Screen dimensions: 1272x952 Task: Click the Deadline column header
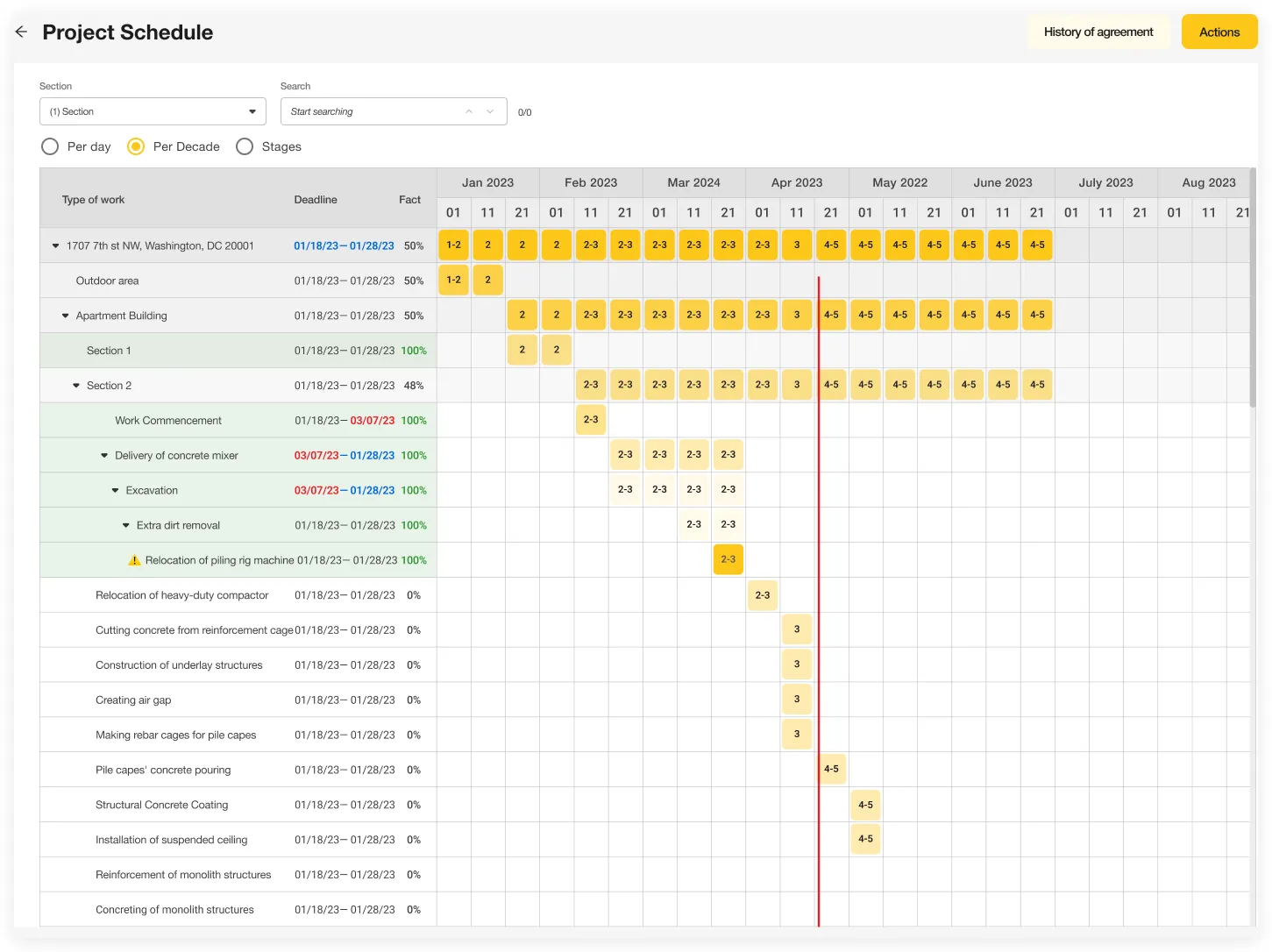(316, 200)
